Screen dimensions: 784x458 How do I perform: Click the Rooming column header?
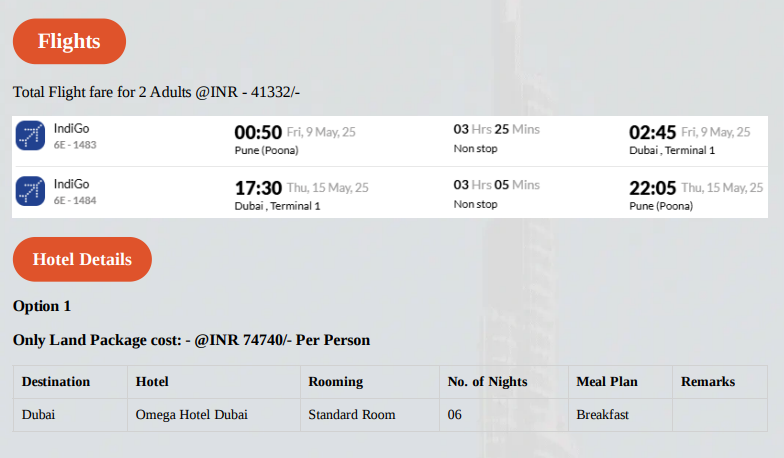point(336,382)
